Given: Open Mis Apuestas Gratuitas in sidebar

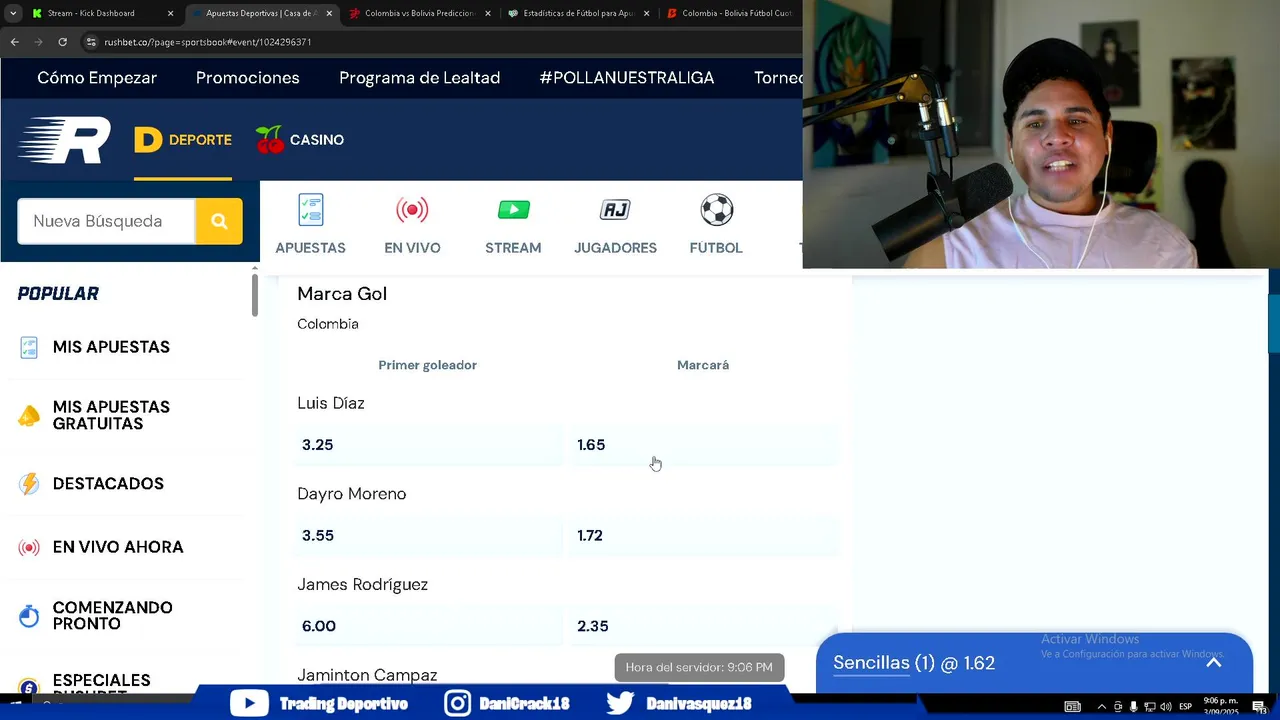Looking at the screenshot, I should 111,415.
